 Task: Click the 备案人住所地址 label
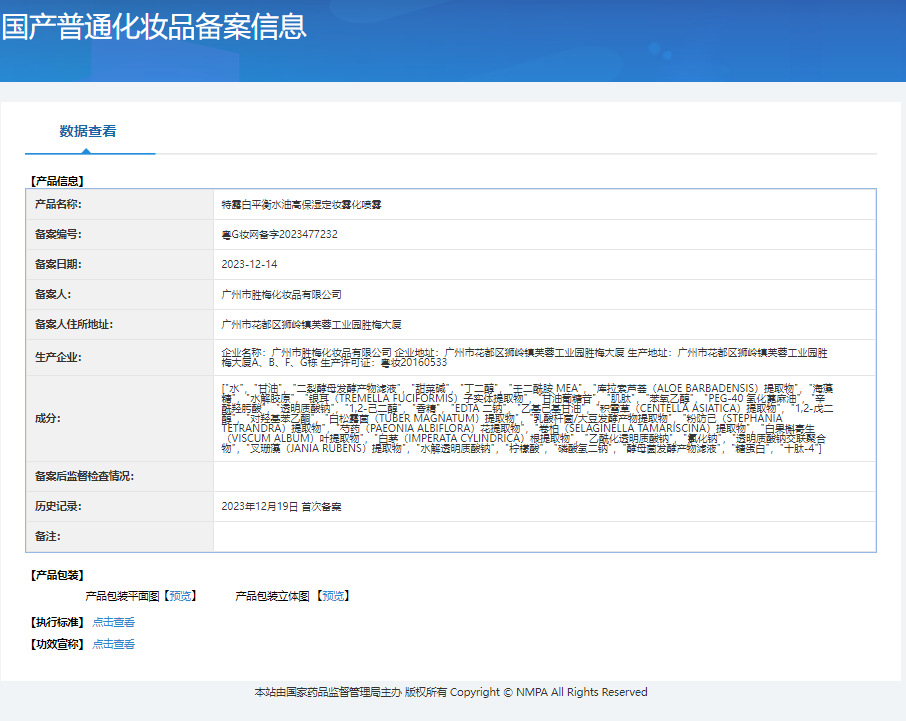[x=74, y=324]
